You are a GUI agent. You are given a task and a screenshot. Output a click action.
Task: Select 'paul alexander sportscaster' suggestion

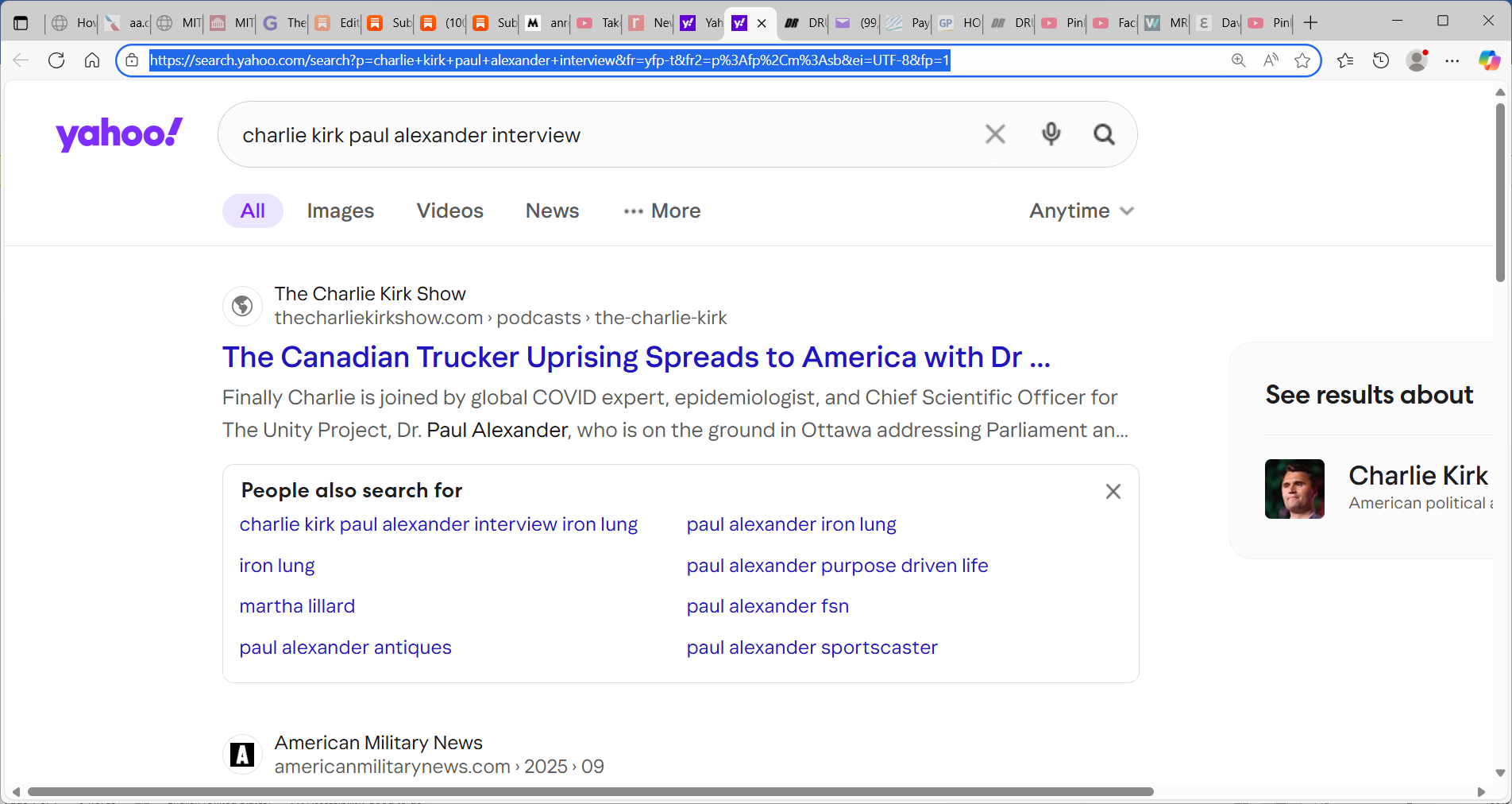tap(812, 647)
